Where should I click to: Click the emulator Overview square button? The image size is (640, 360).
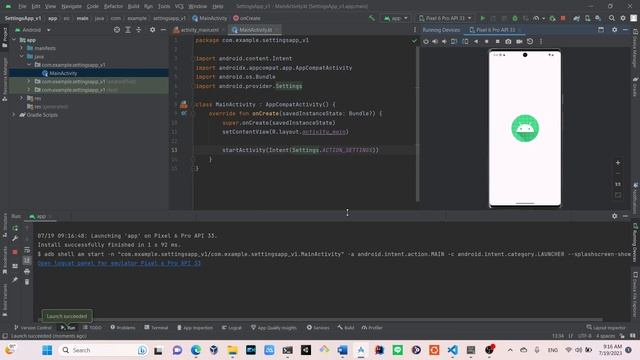pos(497,41)
